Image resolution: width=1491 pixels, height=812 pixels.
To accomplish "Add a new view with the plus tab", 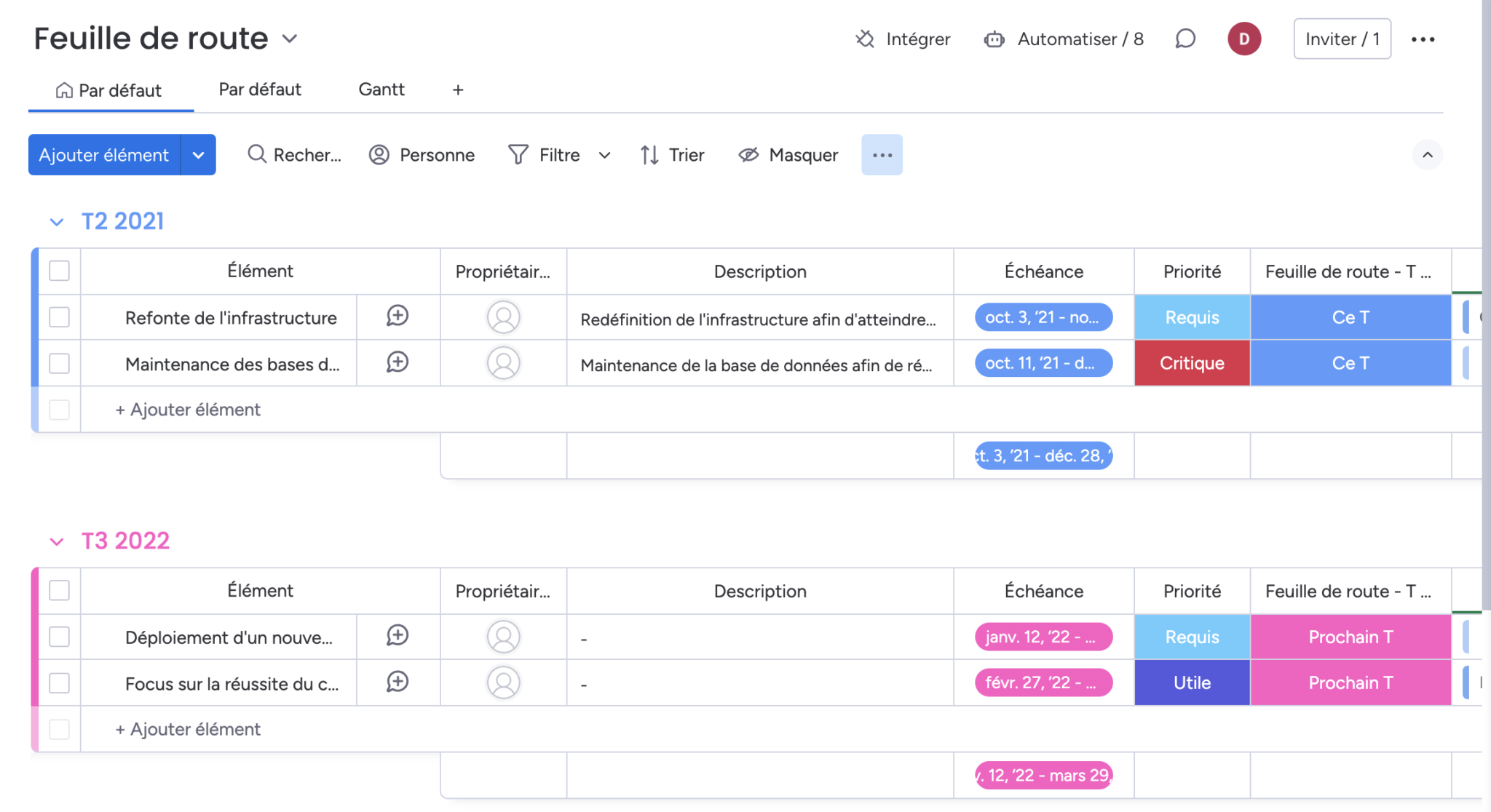I will tap(458, 89).
